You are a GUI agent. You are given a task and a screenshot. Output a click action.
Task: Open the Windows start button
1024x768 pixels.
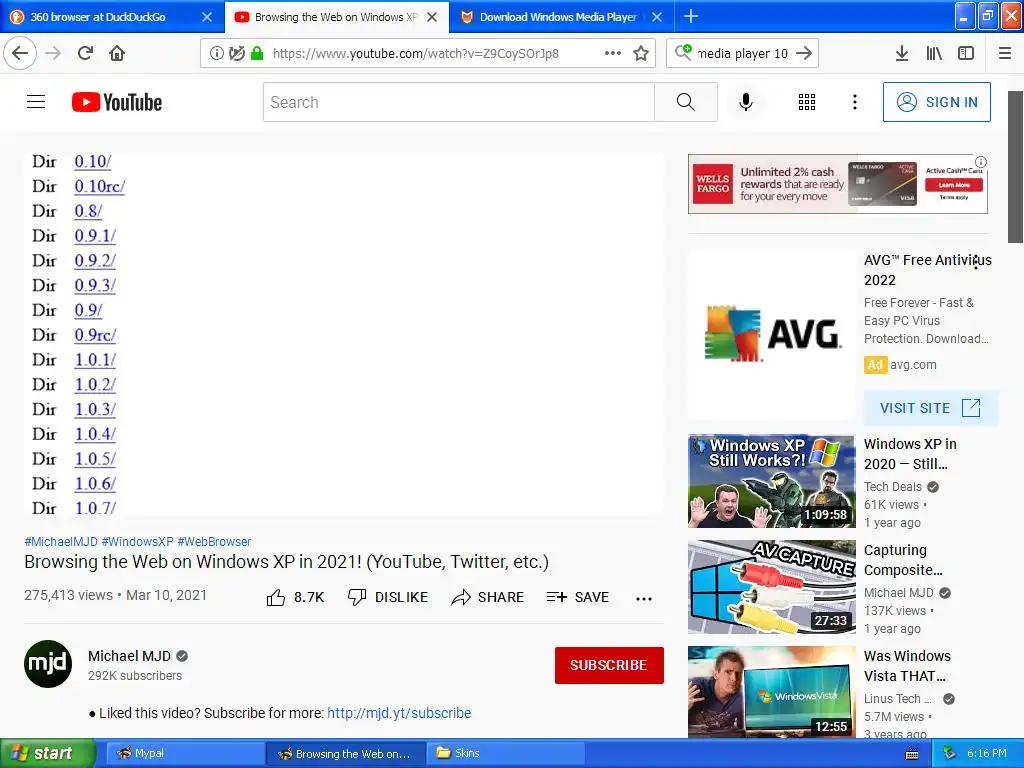47,753
